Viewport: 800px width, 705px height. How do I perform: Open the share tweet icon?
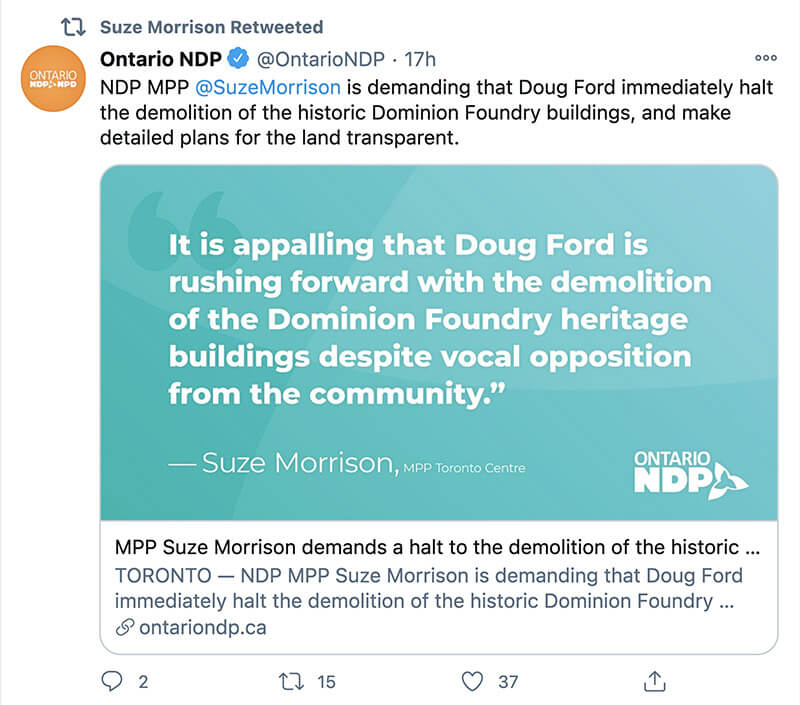(654, 682)
